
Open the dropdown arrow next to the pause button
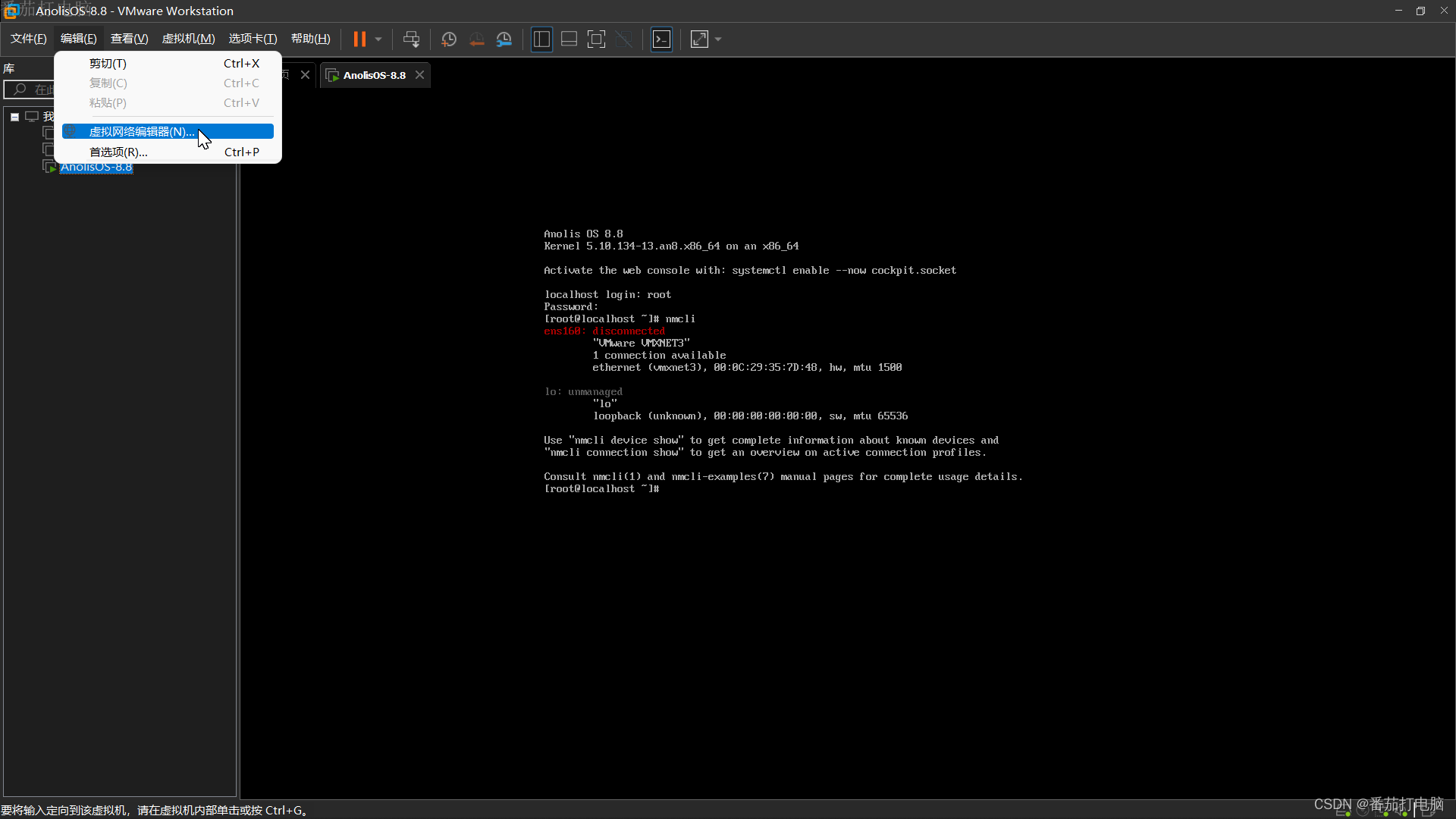point(378,39)
